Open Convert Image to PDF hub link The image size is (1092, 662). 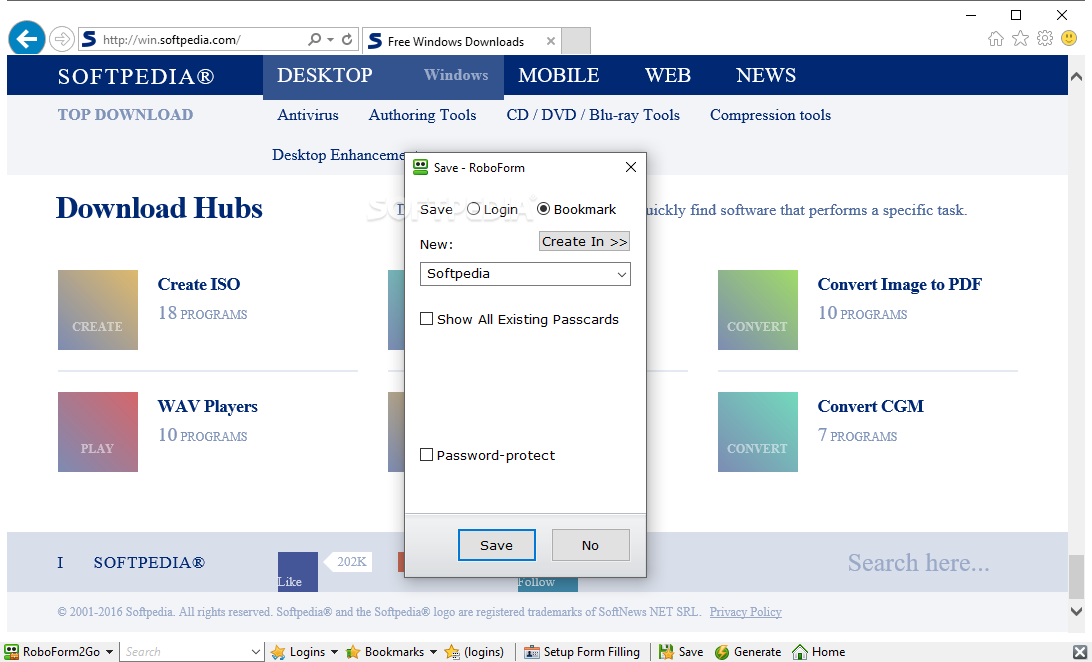pos(900,285)
